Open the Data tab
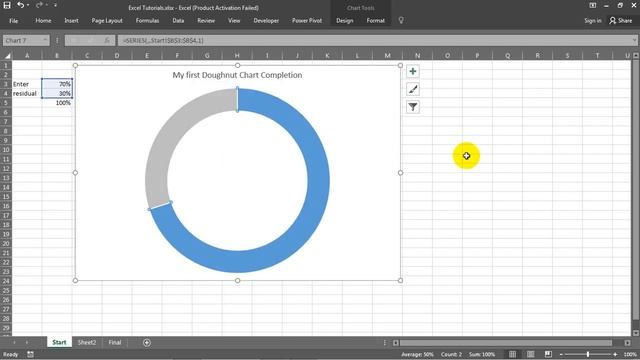This screenshot has width=640, height=360. pyautogui.click(x=178, y=20)
